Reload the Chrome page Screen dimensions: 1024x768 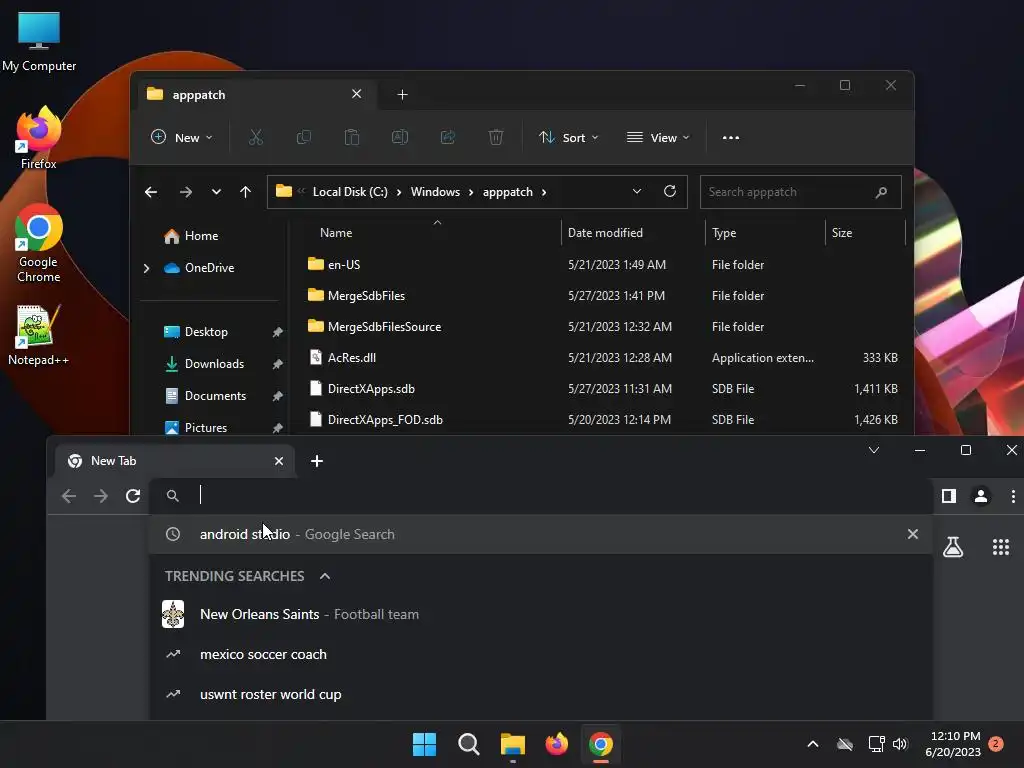[x=133, y=496]
